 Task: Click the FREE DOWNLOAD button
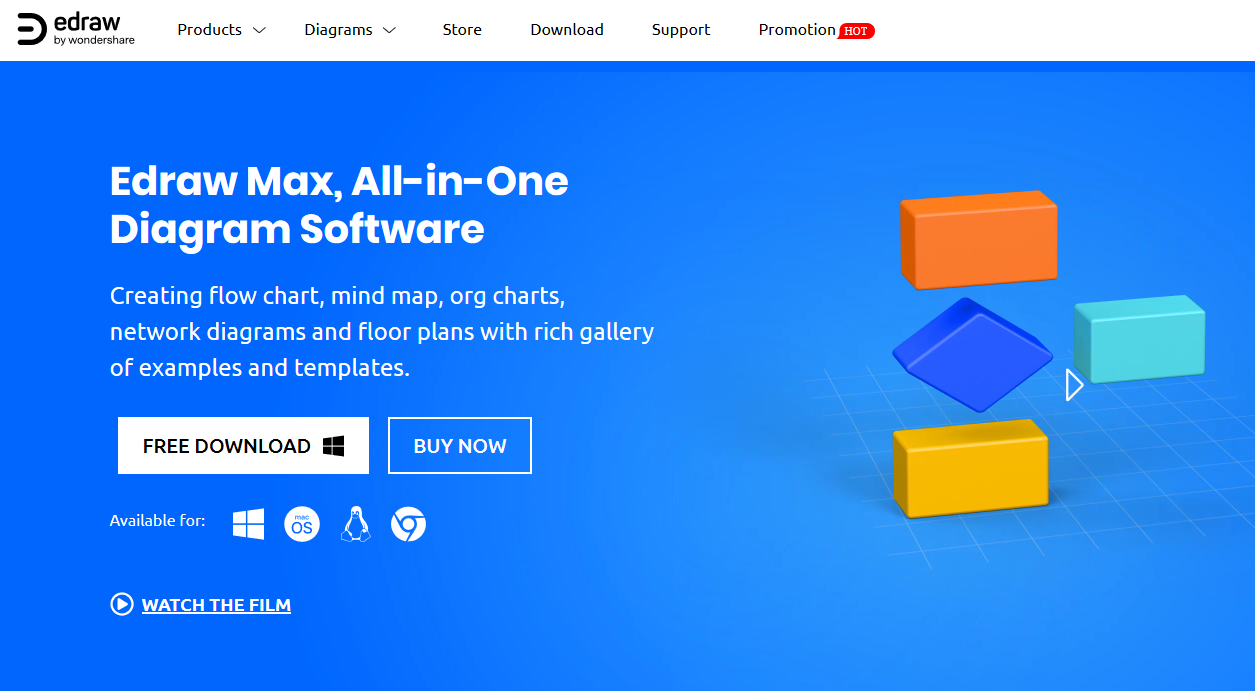pyautogui.click(x=243, y=446)
